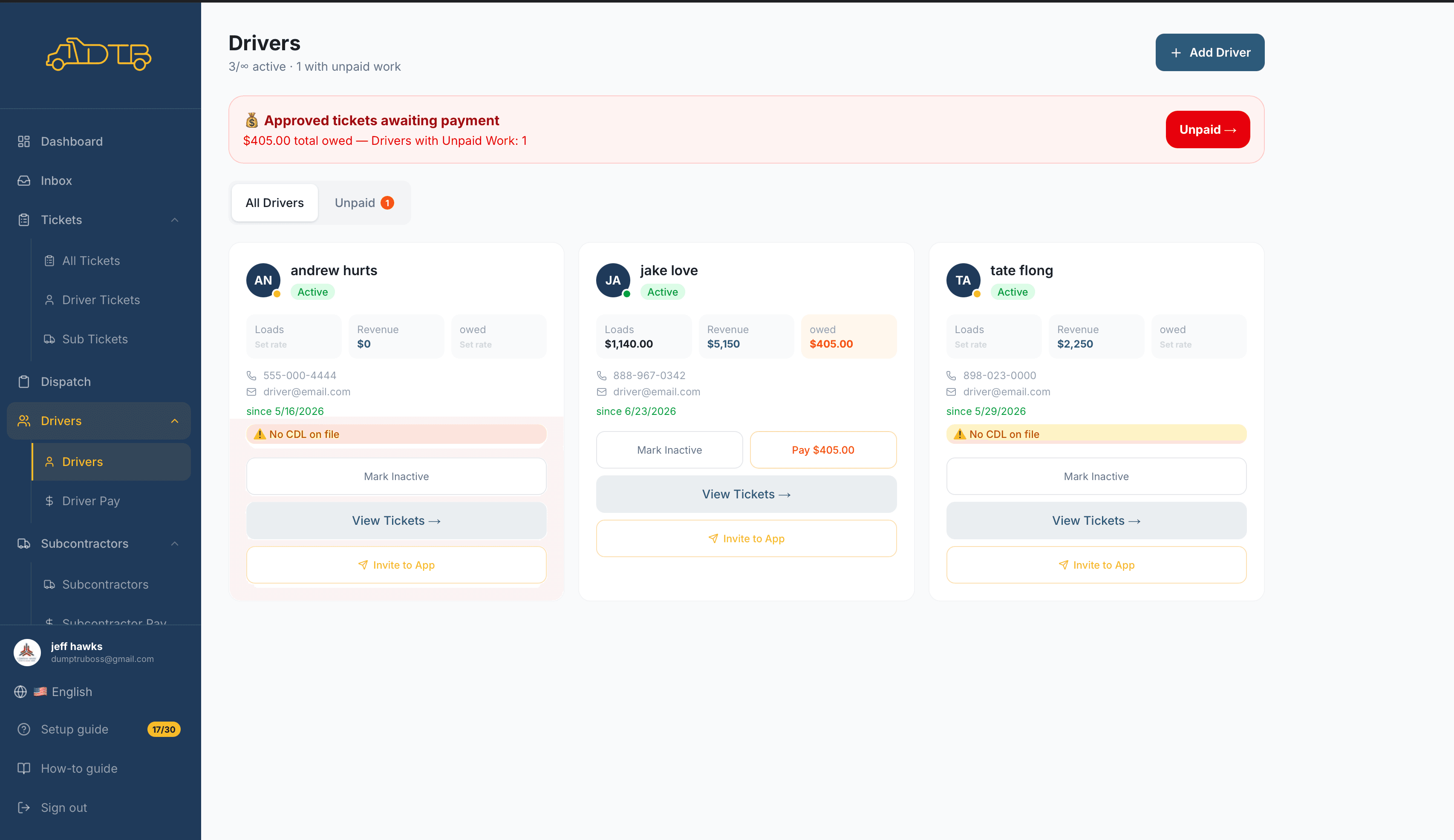Click Pay $405.00 for jake love
The height and width of the screenshot is (840, 1454).
823,450
